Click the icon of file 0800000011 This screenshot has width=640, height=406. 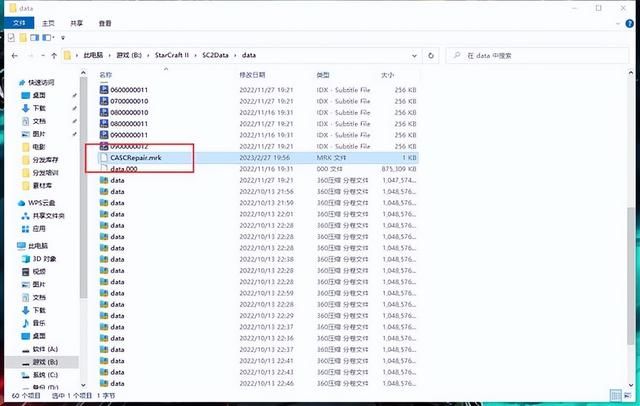click(x=104, y=124)
